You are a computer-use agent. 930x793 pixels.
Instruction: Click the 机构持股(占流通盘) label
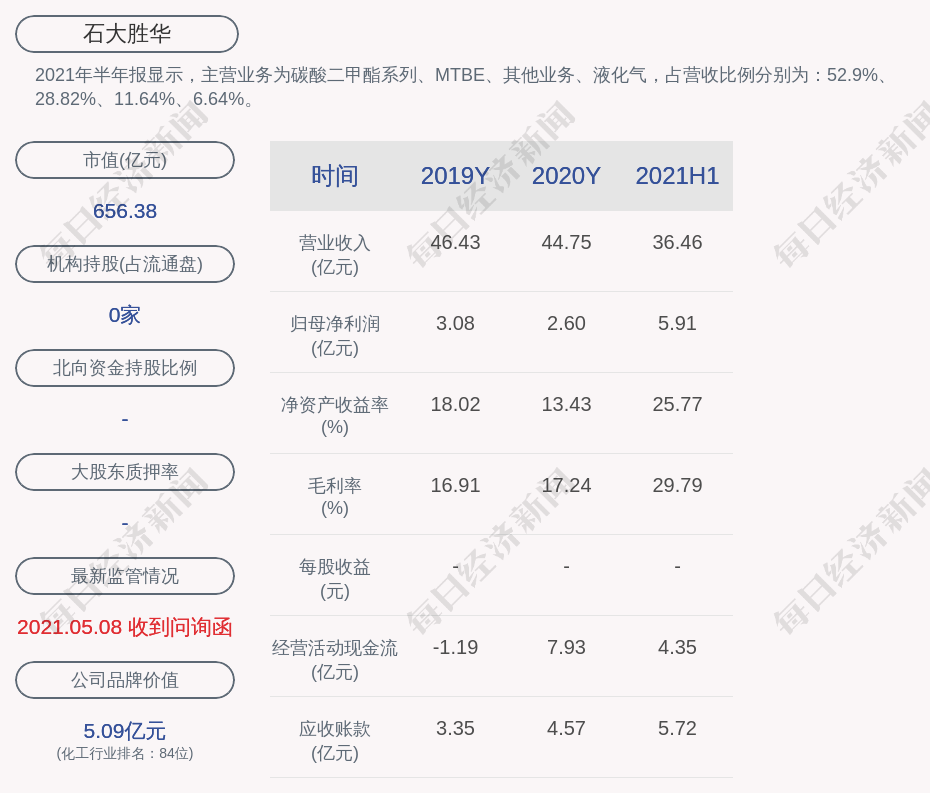[x=125, y=264]
